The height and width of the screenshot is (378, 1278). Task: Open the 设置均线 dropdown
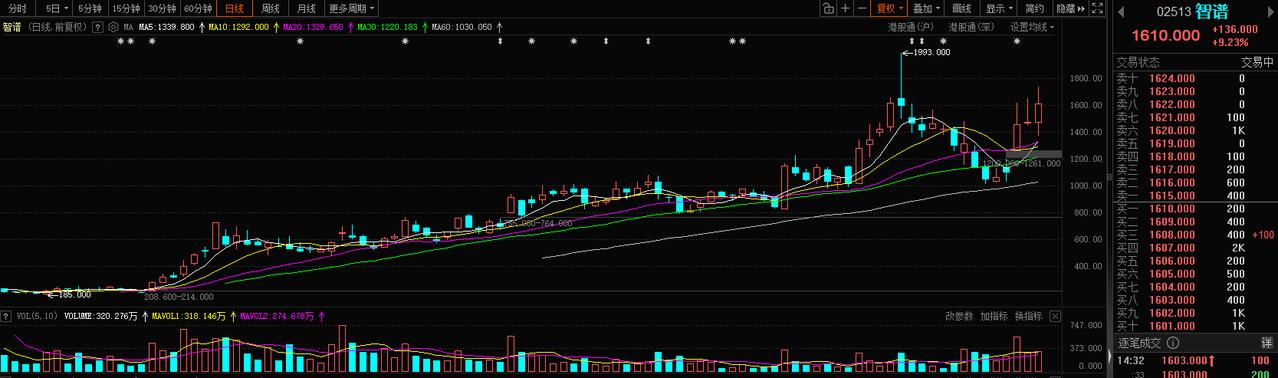click(x=1033, y=27)
